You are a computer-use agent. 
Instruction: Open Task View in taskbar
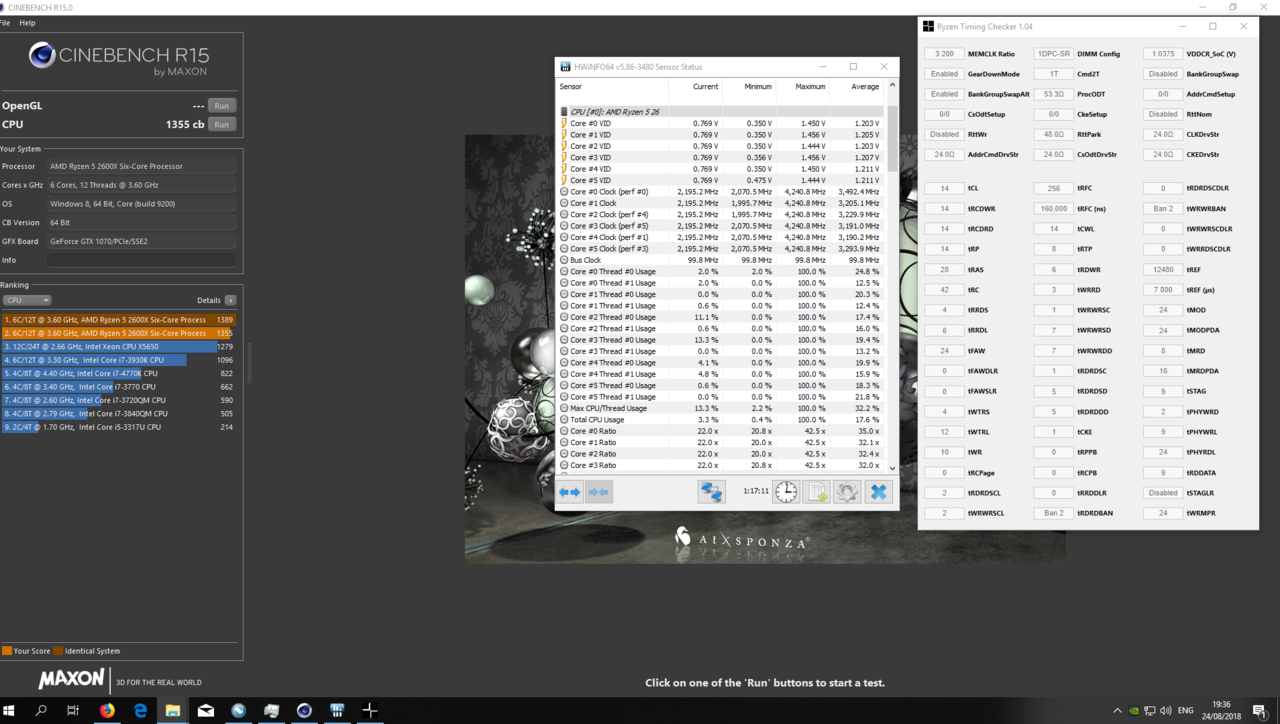click(x=73, y=710)
